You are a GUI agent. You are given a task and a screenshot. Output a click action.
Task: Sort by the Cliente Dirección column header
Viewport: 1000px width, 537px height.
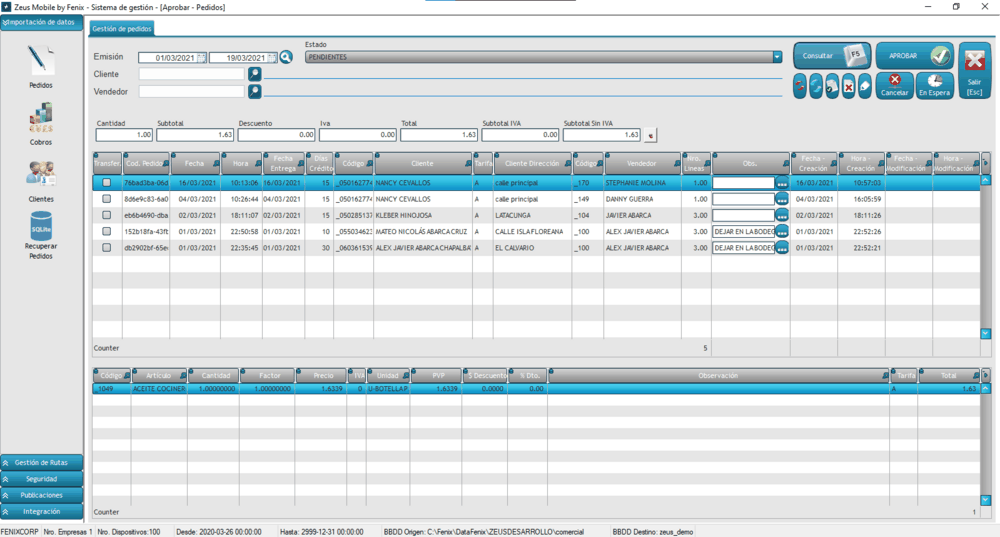533,164
